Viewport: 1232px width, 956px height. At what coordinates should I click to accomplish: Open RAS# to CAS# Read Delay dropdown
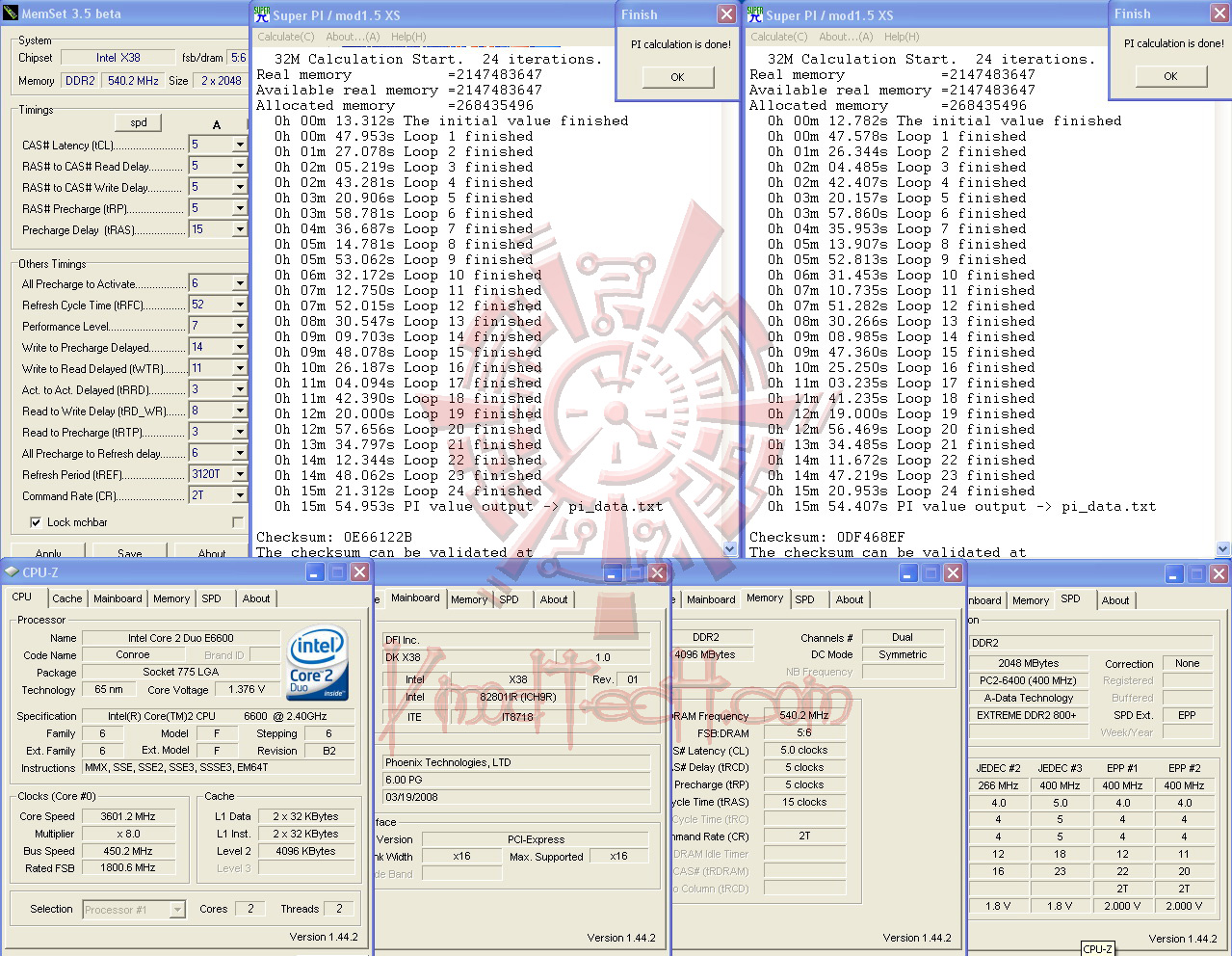(x=239, y=166)
